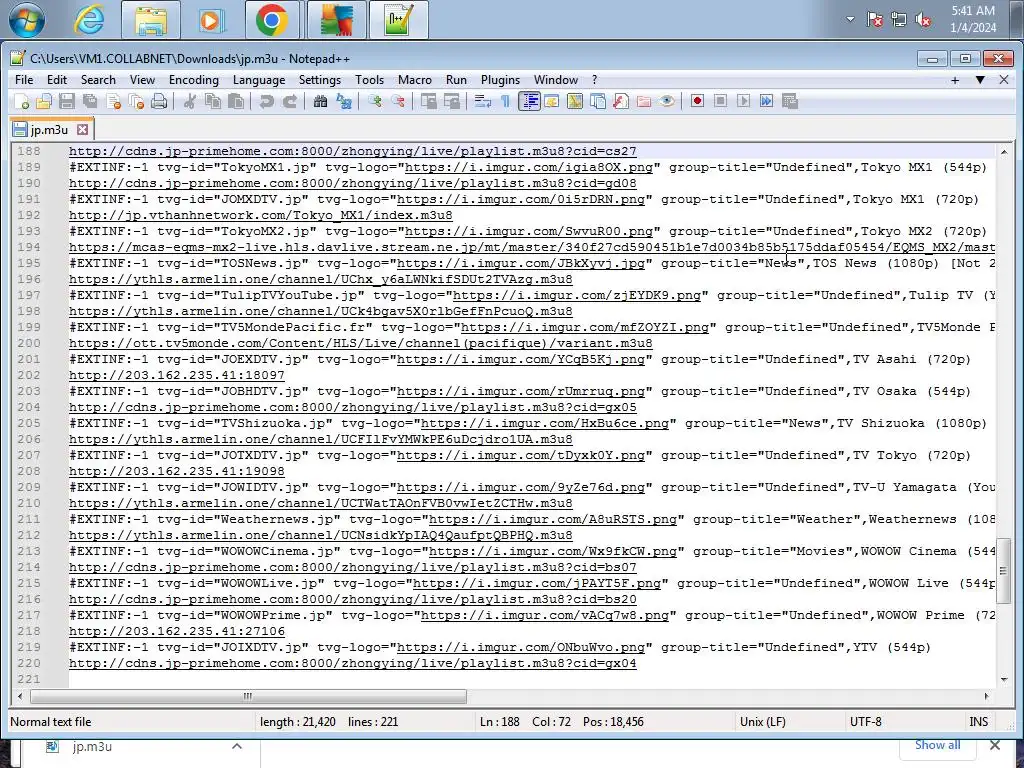
Task: Click the horizontal scrollbar right arrow
Action: 986,696
